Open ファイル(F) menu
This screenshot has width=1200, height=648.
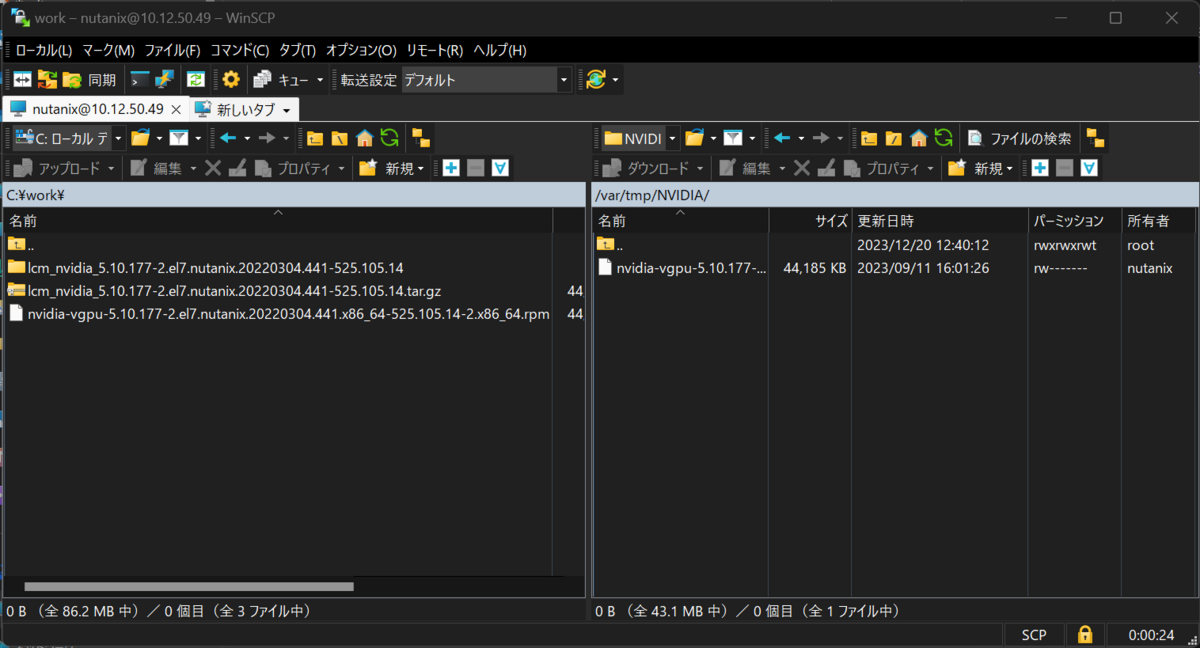point(172,50)
